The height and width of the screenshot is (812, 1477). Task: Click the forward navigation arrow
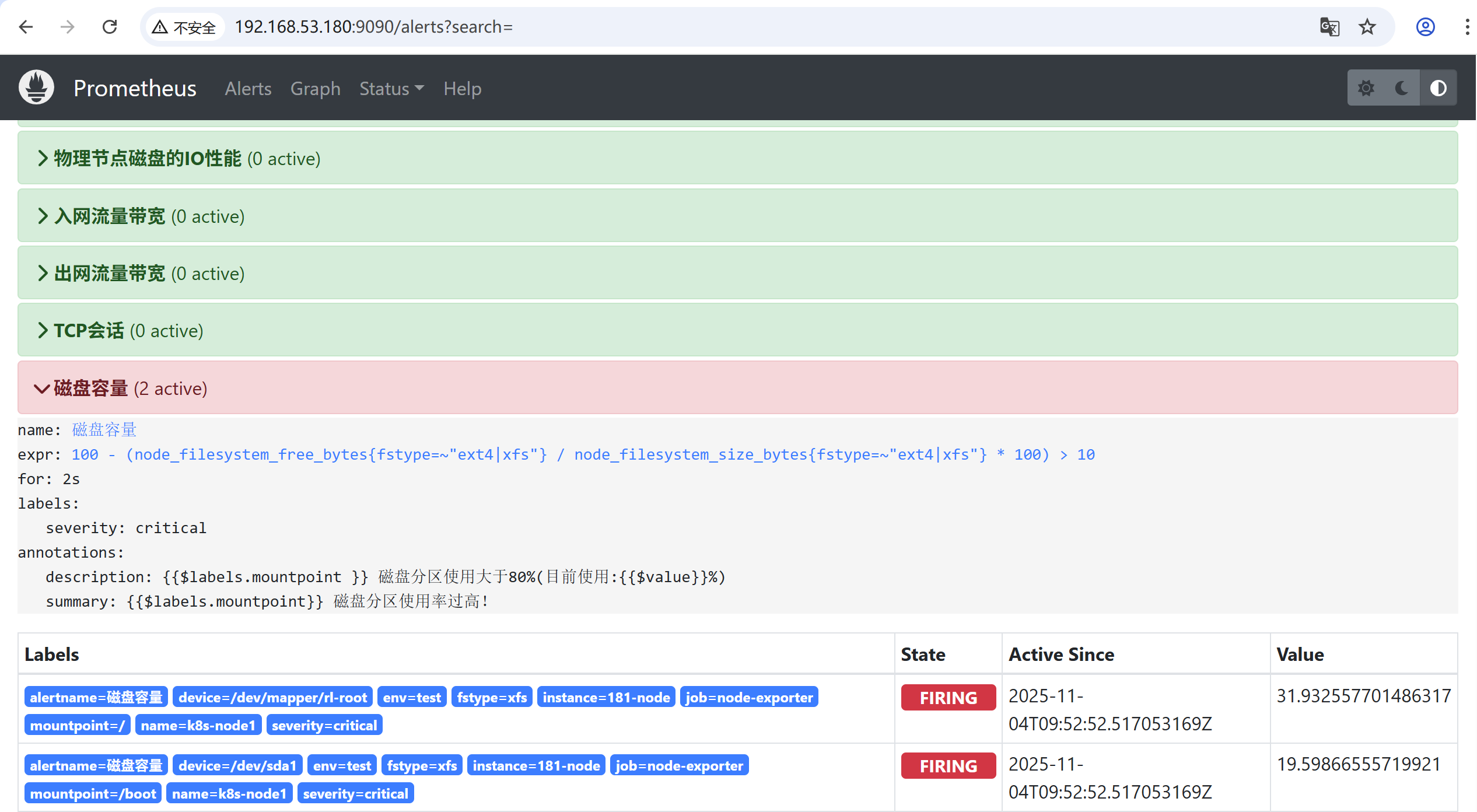pyautogui.click(x=67, y=27)
